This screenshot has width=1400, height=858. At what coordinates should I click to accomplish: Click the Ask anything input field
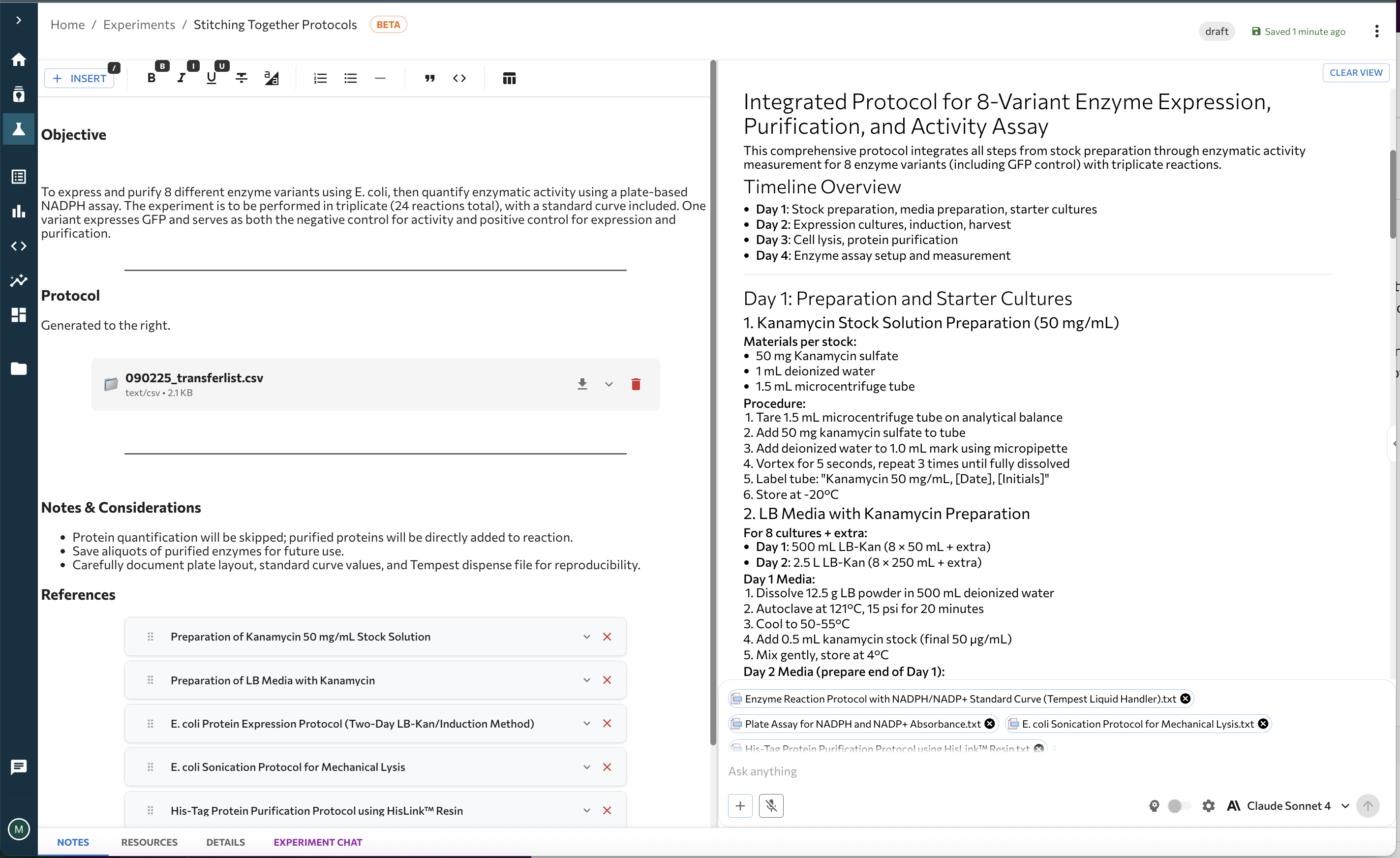click(x=1051, y=771)
